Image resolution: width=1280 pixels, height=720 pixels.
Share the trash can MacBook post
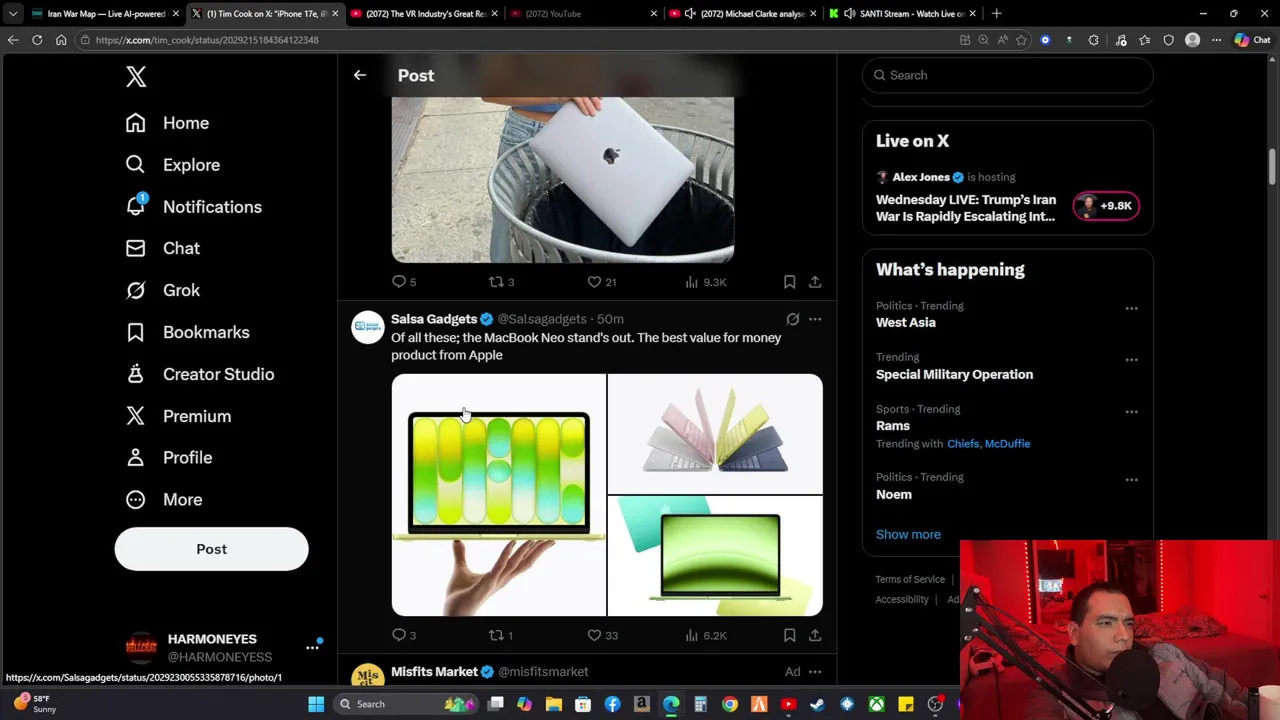815,282
